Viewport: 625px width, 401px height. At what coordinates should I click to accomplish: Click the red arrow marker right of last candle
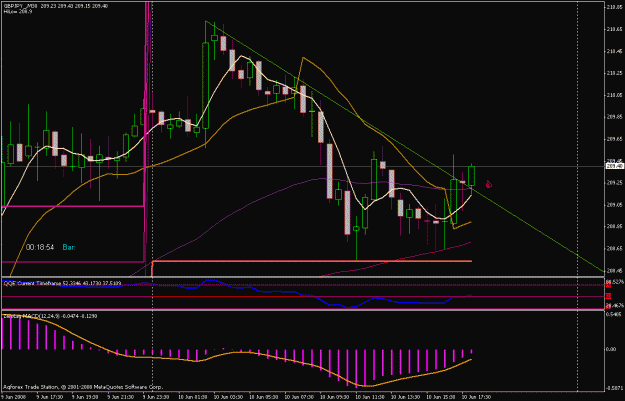pos(489,184)
